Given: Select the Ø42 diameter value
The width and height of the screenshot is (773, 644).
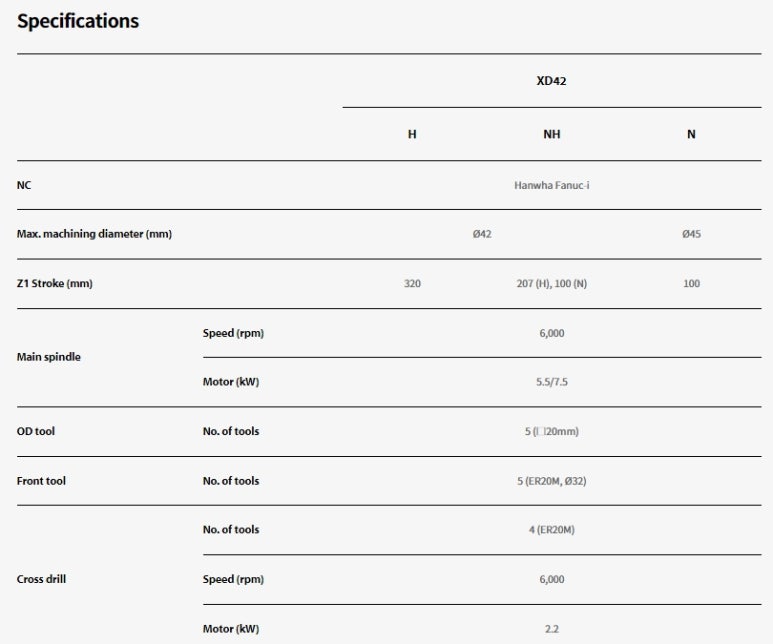Looking at the screenshot, I should [481, 234].
